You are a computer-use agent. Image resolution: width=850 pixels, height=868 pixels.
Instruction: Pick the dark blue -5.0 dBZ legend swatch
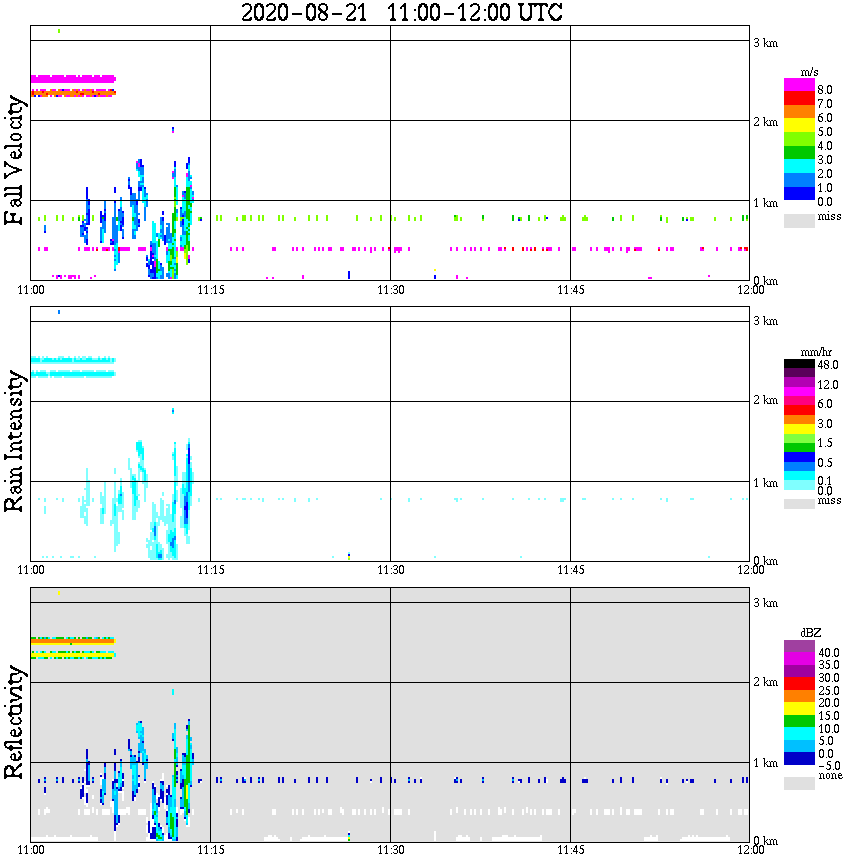point(799,758)
